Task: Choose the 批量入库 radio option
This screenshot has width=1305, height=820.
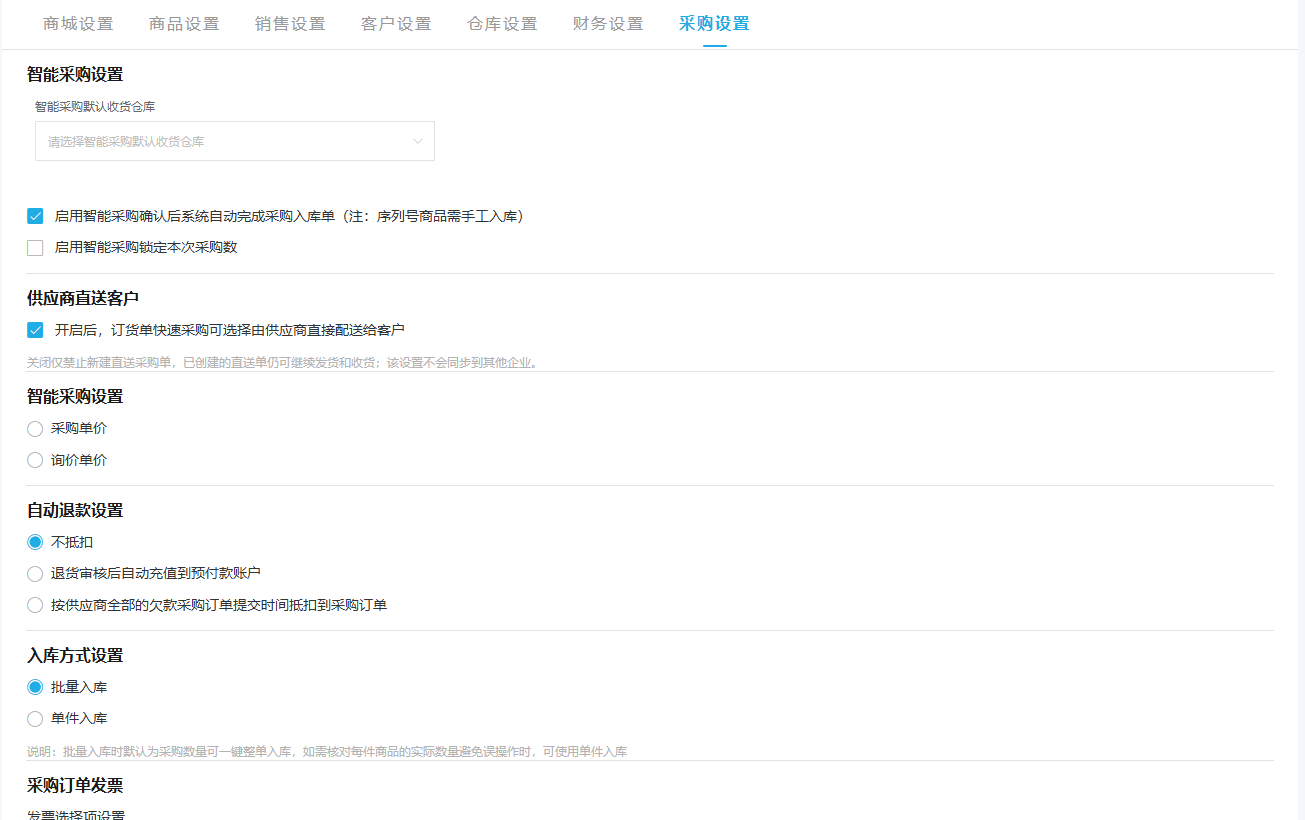Action: (x=35, y=687)
